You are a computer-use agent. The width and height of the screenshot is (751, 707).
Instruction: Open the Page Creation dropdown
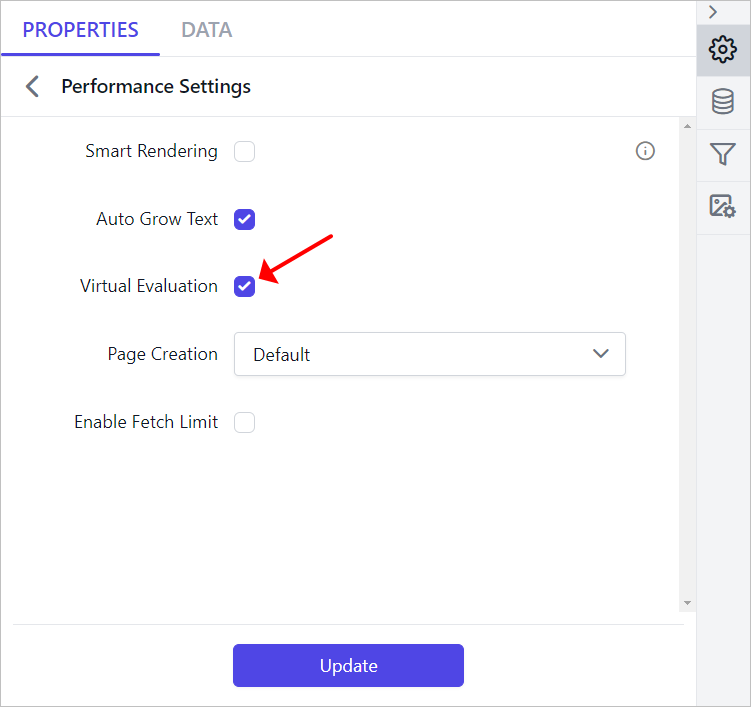click(x=430, y=354)
